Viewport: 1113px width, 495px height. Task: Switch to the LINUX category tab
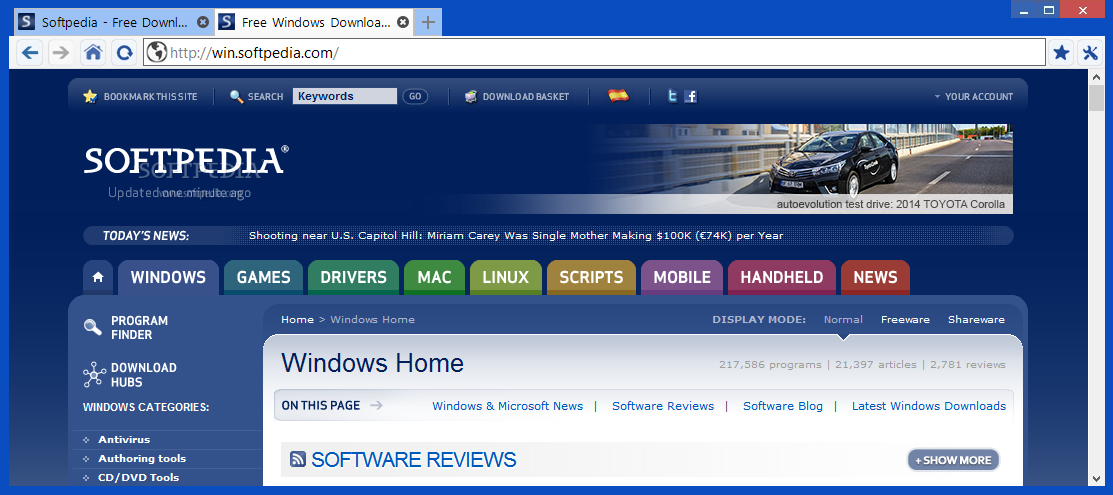[x=505, y=278]
